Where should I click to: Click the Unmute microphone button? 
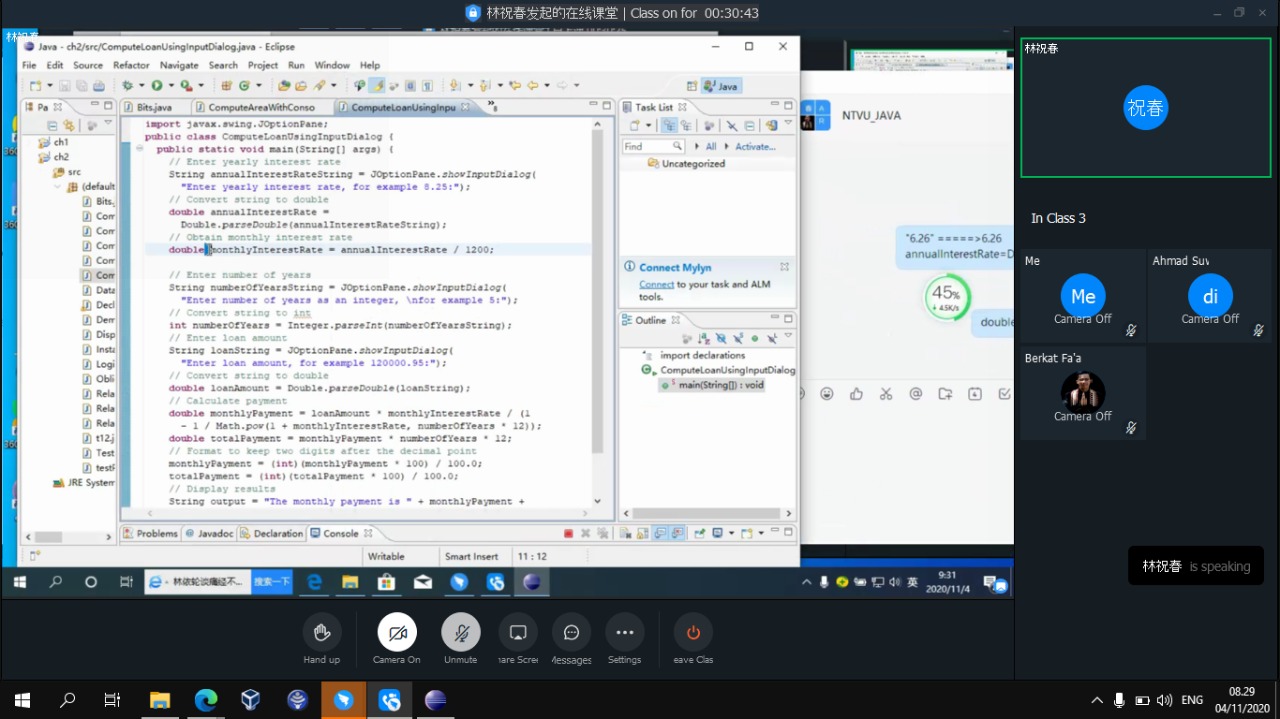pyautogui.click(x=461, y=633)
